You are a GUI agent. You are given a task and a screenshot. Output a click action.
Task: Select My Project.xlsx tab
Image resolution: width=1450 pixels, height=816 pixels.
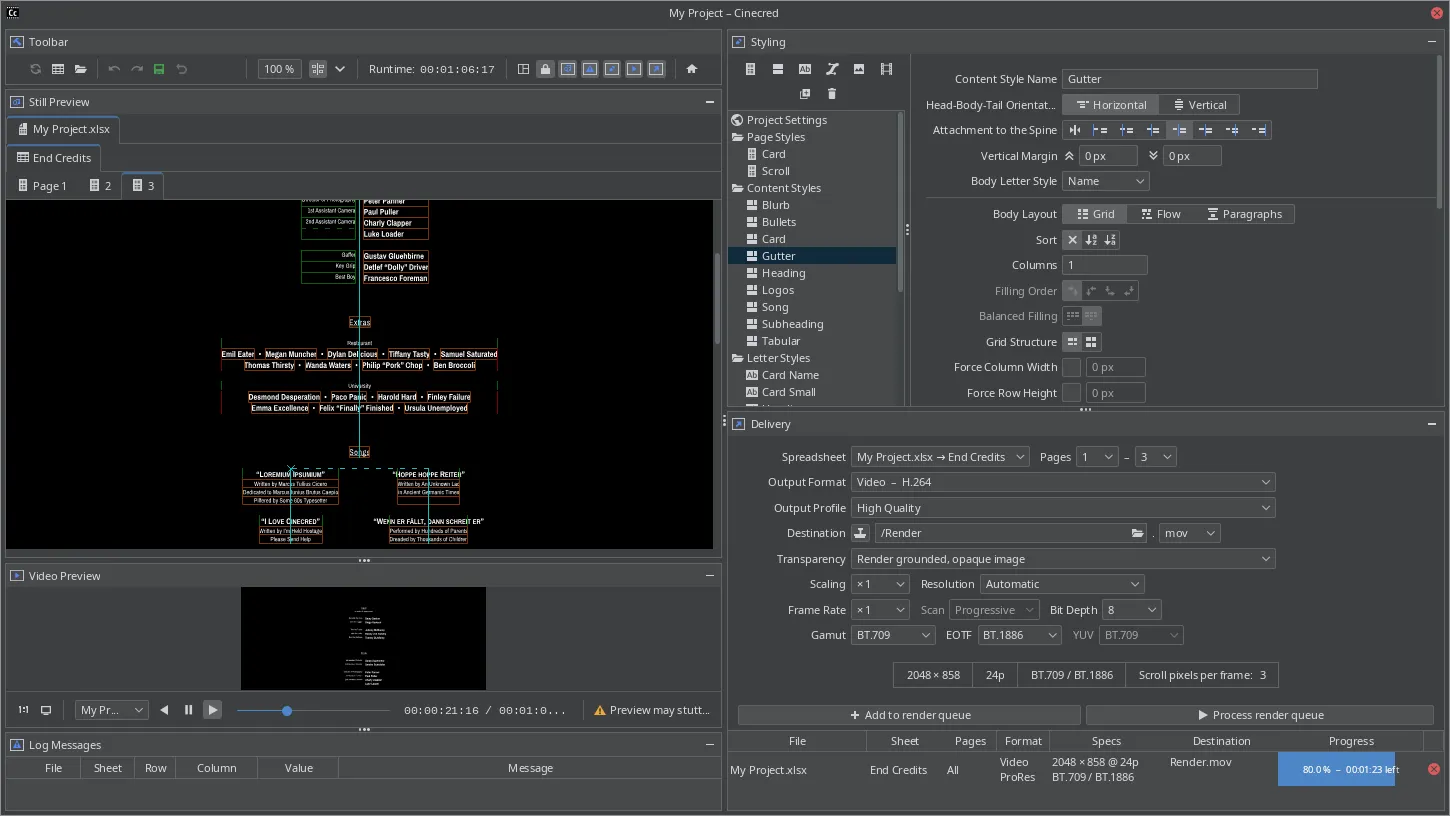(63, 129)
